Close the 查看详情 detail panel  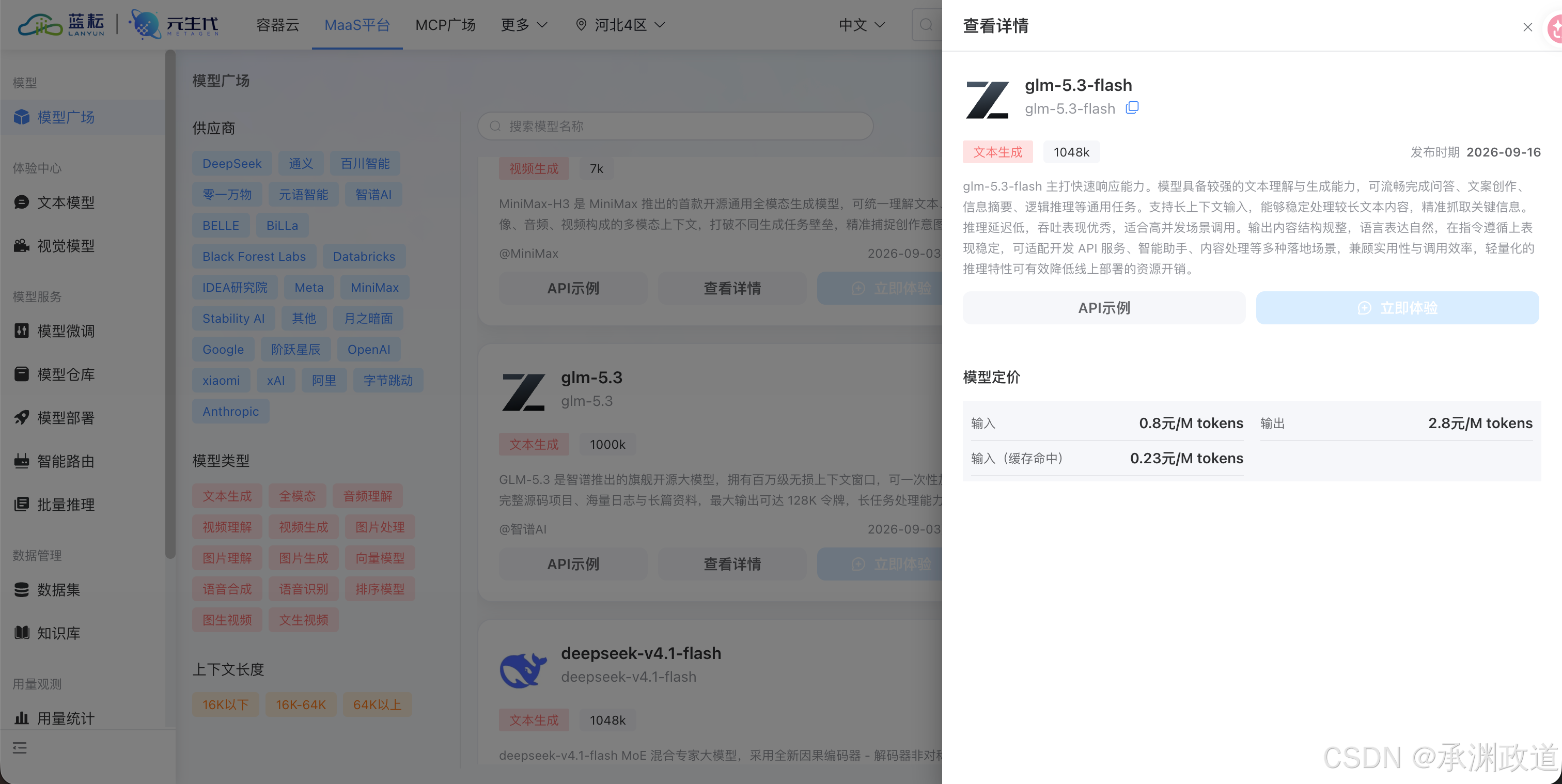coord(1527,27)
